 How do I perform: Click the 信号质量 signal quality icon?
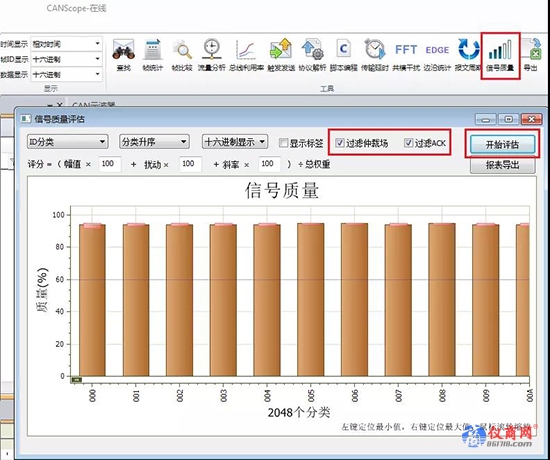click(500, 55)
